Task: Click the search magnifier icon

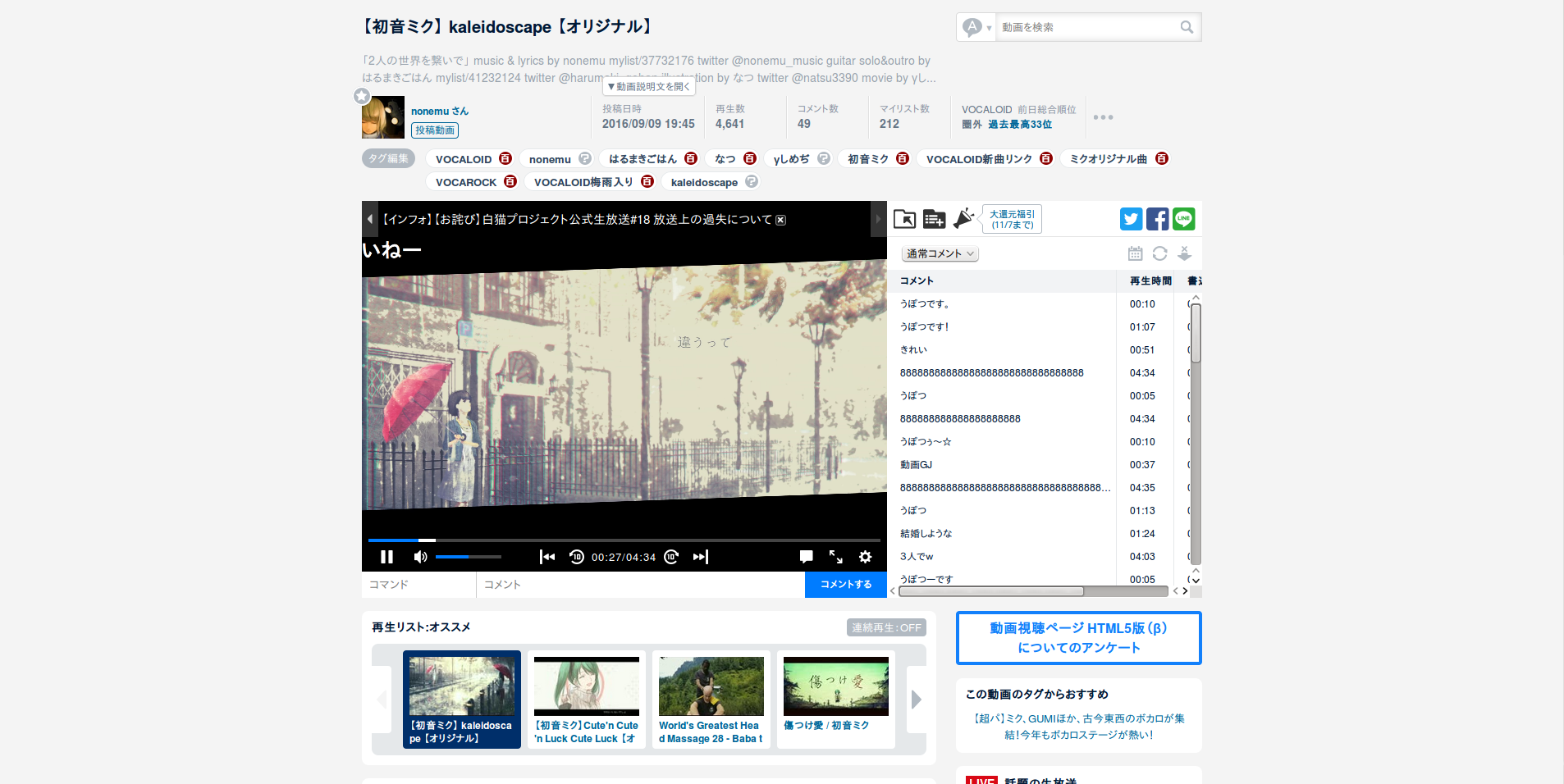Action: pyautogui.click(x=1187, y=27)
